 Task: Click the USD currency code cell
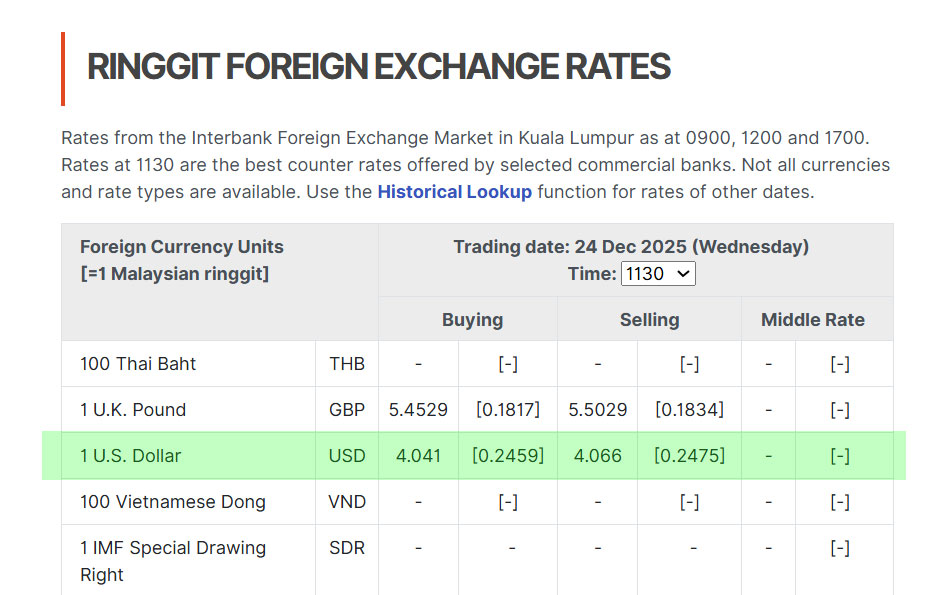[x=347, y=456]
